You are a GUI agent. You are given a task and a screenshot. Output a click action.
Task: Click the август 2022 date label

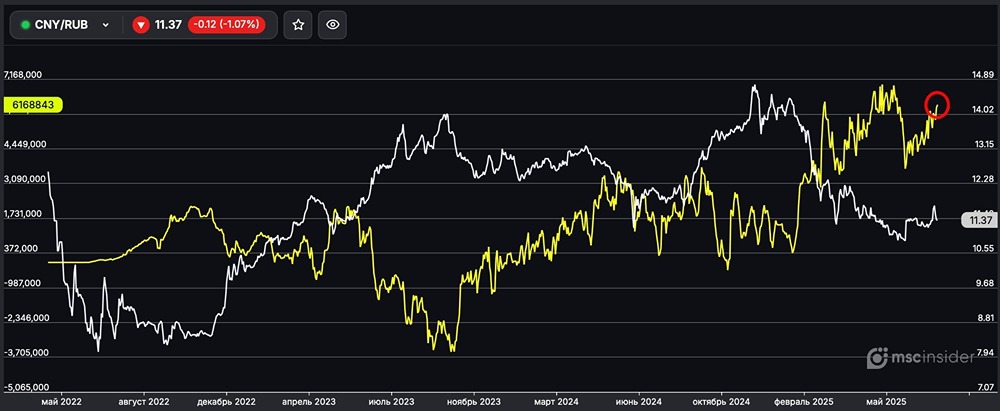click(x=144, y=403)
